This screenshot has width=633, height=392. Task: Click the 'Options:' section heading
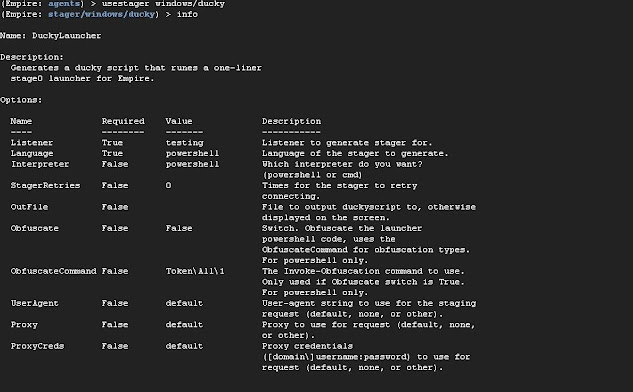[x=21, y=100]
